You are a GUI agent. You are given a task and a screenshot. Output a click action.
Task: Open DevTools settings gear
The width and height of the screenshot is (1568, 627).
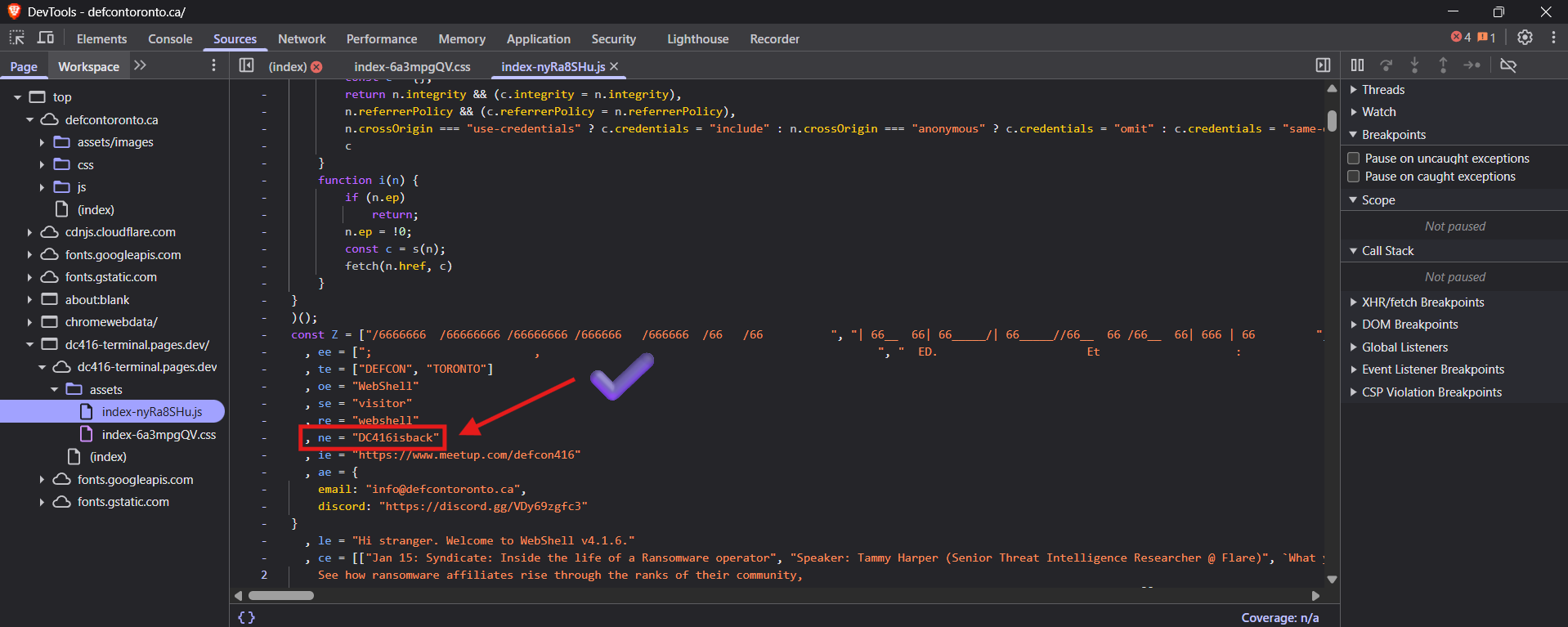(x=1525, y=38)
